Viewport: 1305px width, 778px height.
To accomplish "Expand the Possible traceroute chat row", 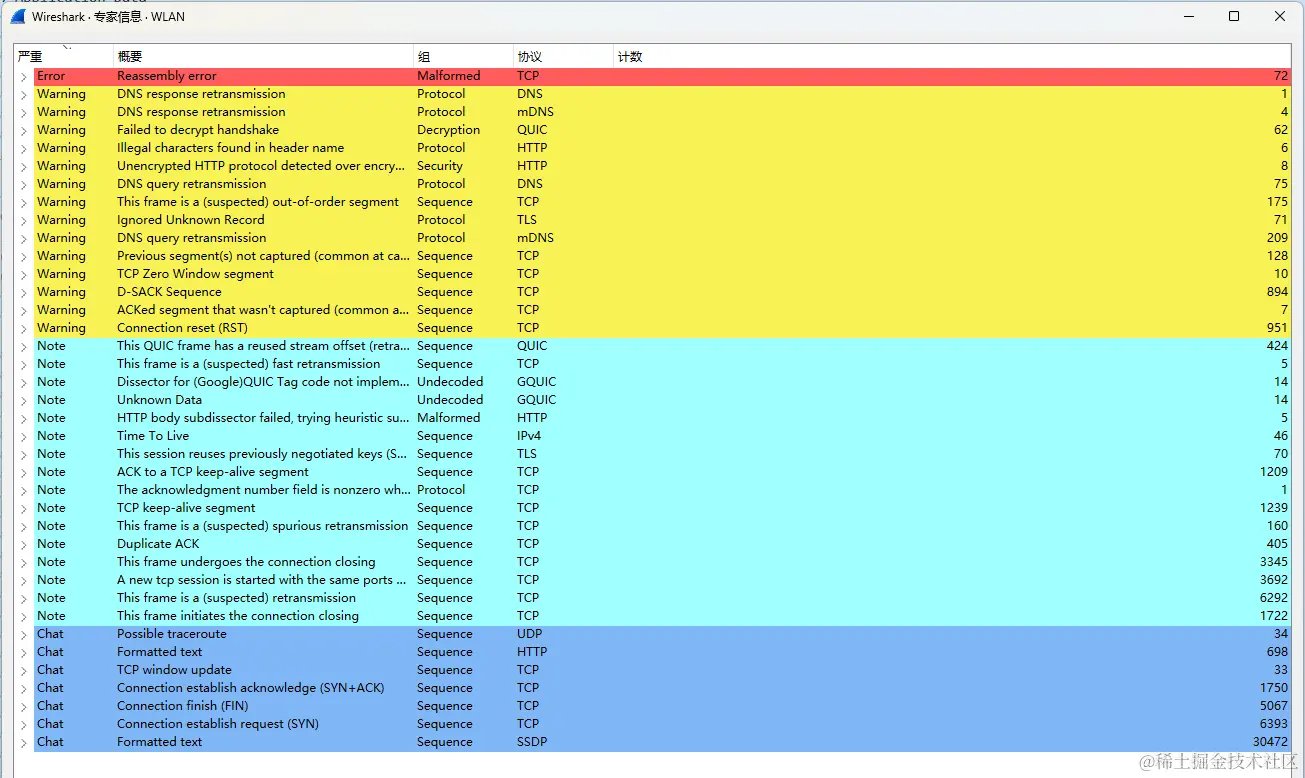I will tap(23, 634).
